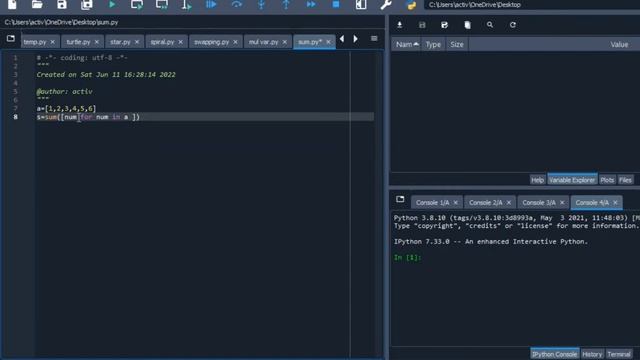Image resolution: width=640 pixels, height=360 pixels.
Task: Sort variables by the Type column
Action: coord(433,44)
